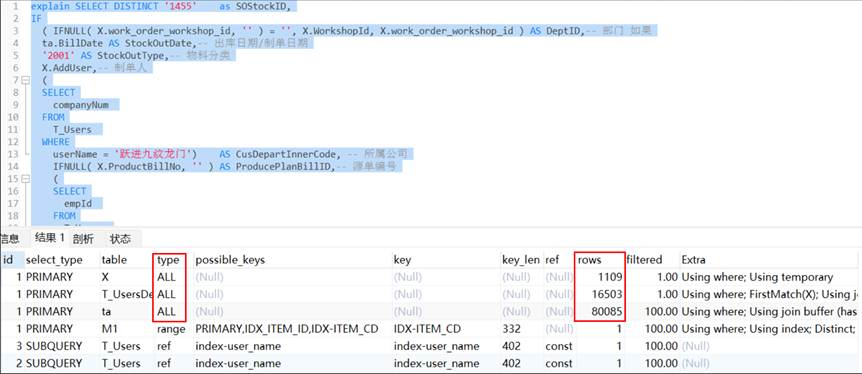Click the string '跃进九纹龙门' in the editor
The height and width of the screenshot is (374, 862).
(153, 154)
